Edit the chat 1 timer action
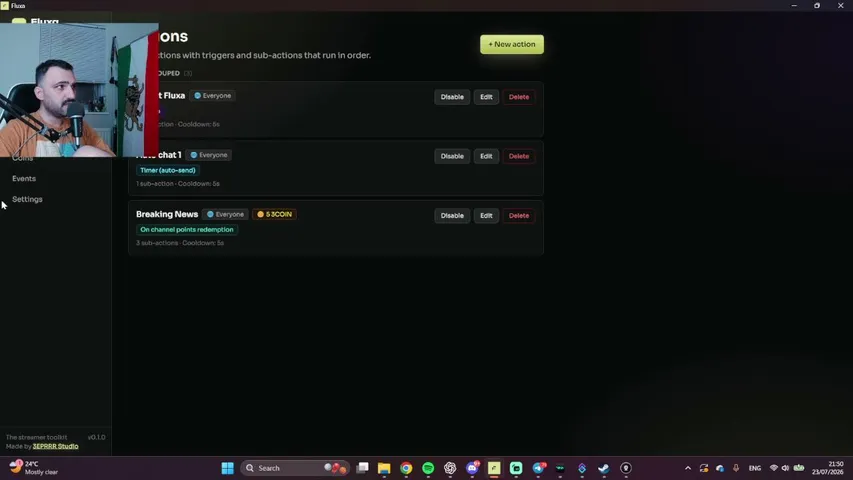The image size is (853, 480). coord(486,156)
